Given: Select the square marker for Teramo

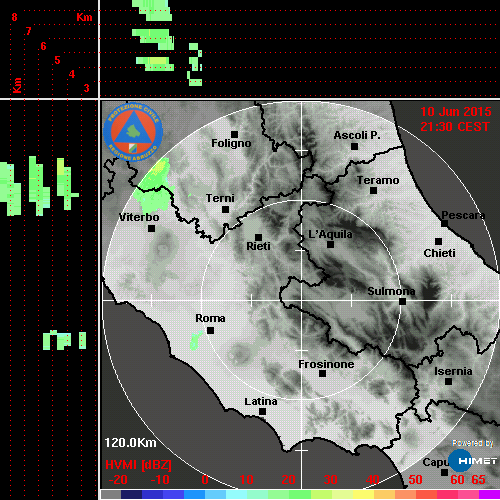Looking at the screenshot, I should pos(374,191).
